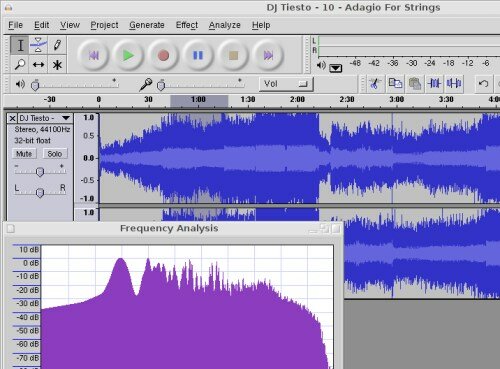500x369 pixels.
Task: Stop playback with the Stop button
Action: (x=233, y=55)
